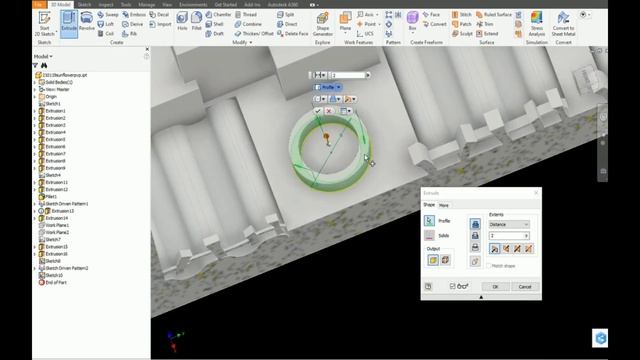Select the Draft tool
The height and width of the screenshot is (360, 640).
215,33
